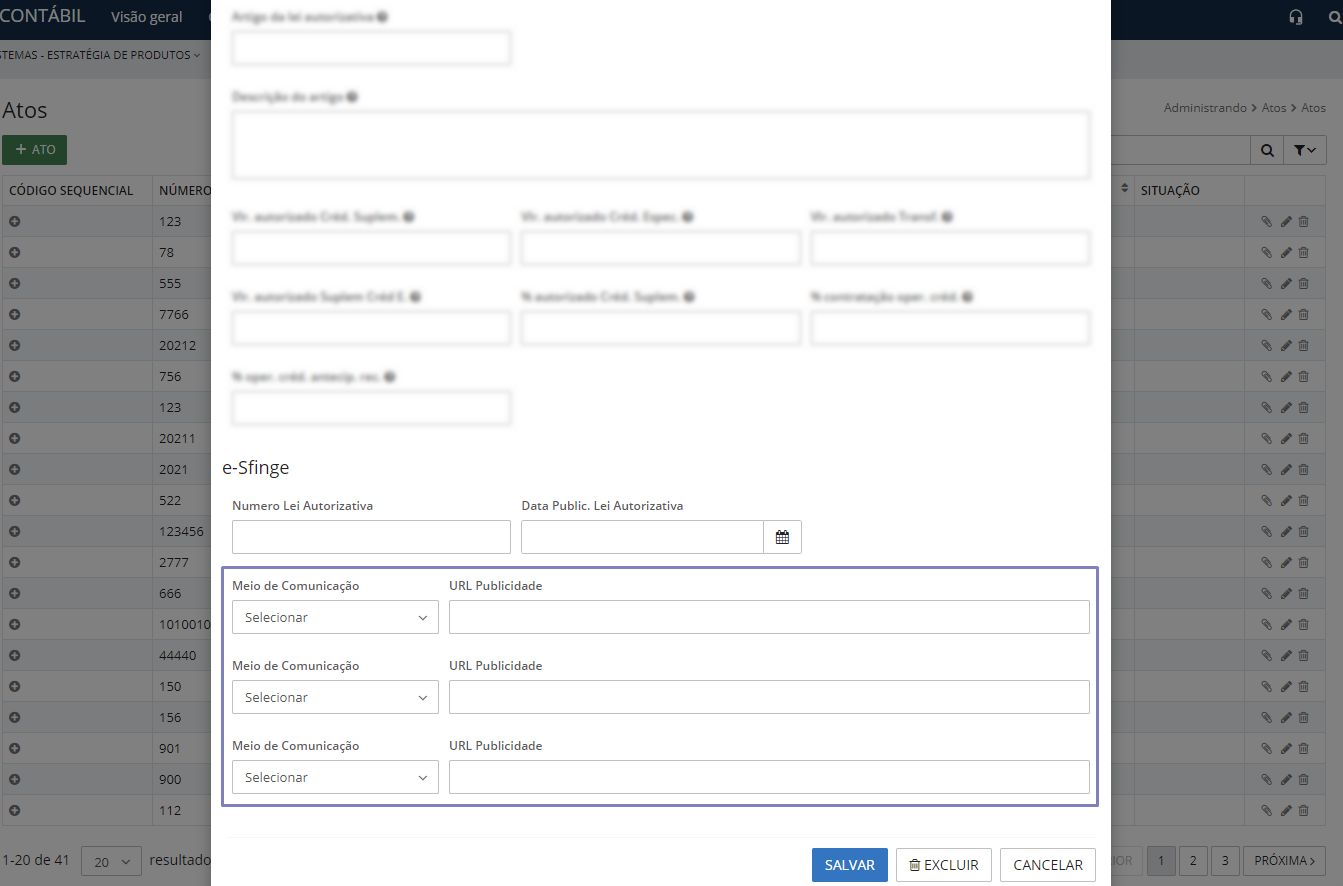Click the Salvar button
This screenshot has width=1343, height=886.
[850, 865]
